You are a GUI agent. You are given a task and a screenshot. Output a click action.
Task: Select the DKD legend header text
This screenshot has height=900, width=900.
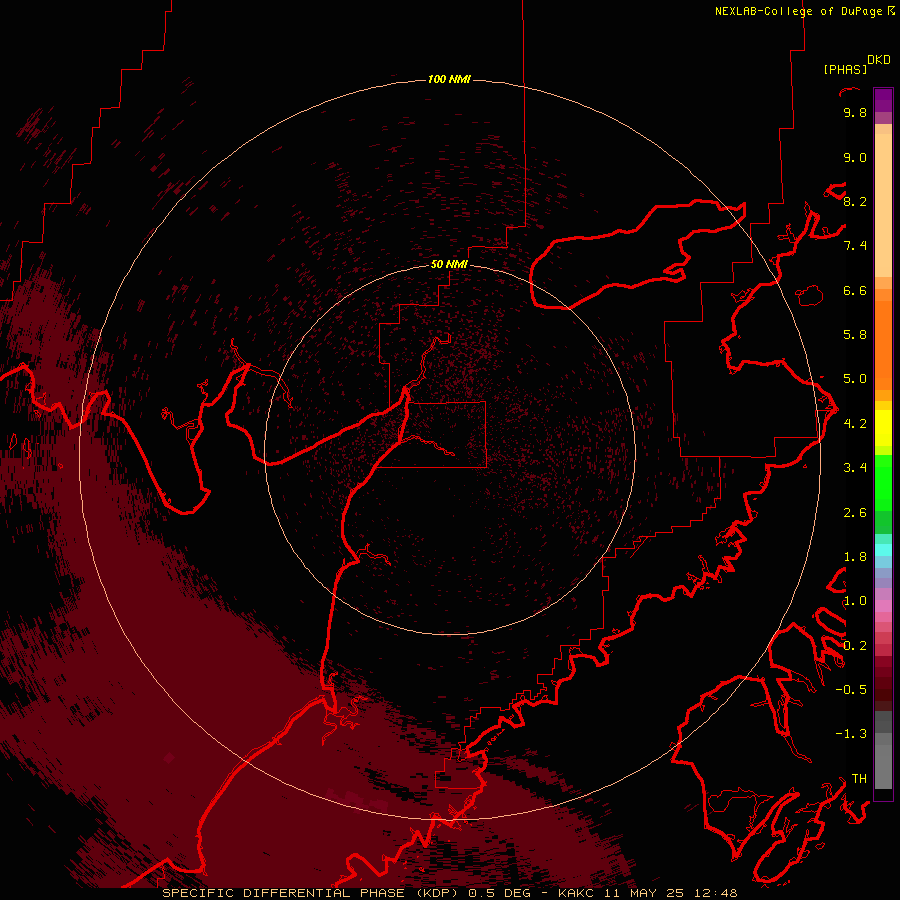coord(879,60)
